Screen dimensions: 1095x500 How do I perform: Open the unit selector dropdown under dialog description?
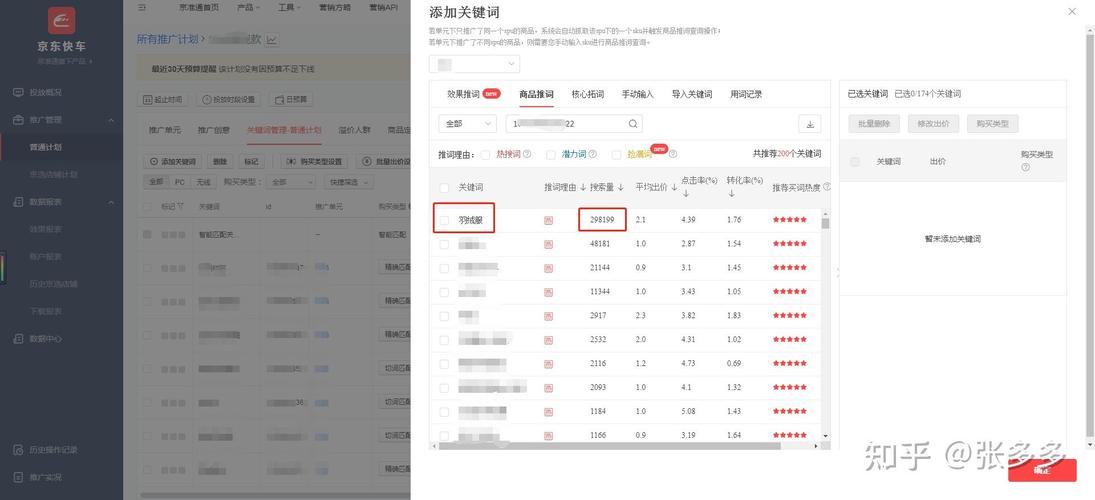[x=474, y=64]
